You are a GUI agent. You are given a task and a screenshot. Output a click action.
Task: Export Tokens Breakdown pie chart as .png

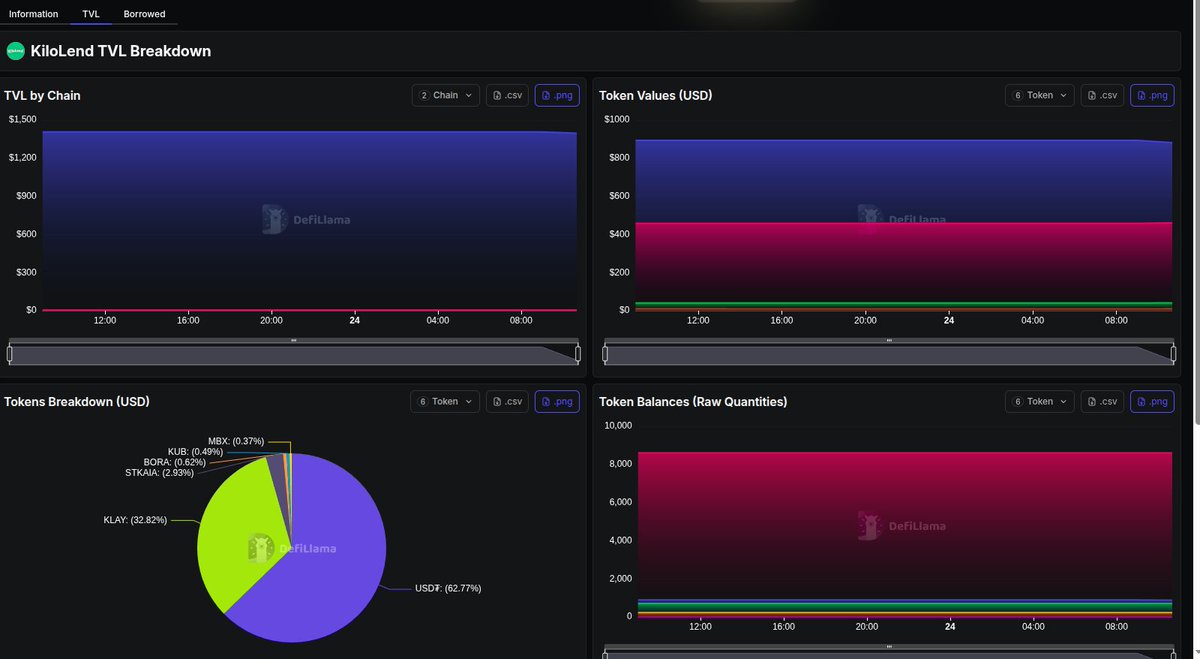[x=557, y=401]
